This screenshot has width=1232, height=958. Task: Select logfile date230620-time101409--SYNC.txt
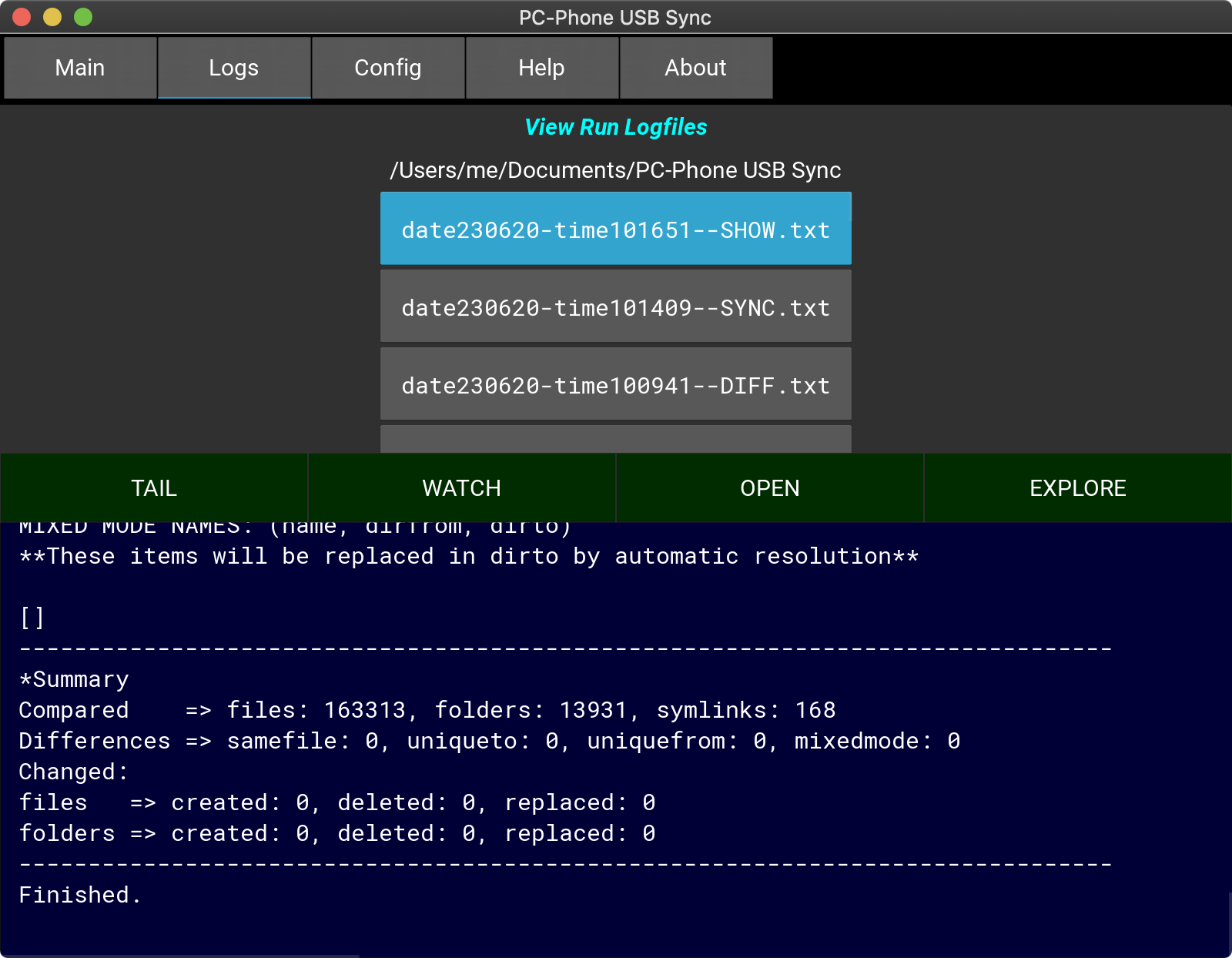(x=616, y=306)
